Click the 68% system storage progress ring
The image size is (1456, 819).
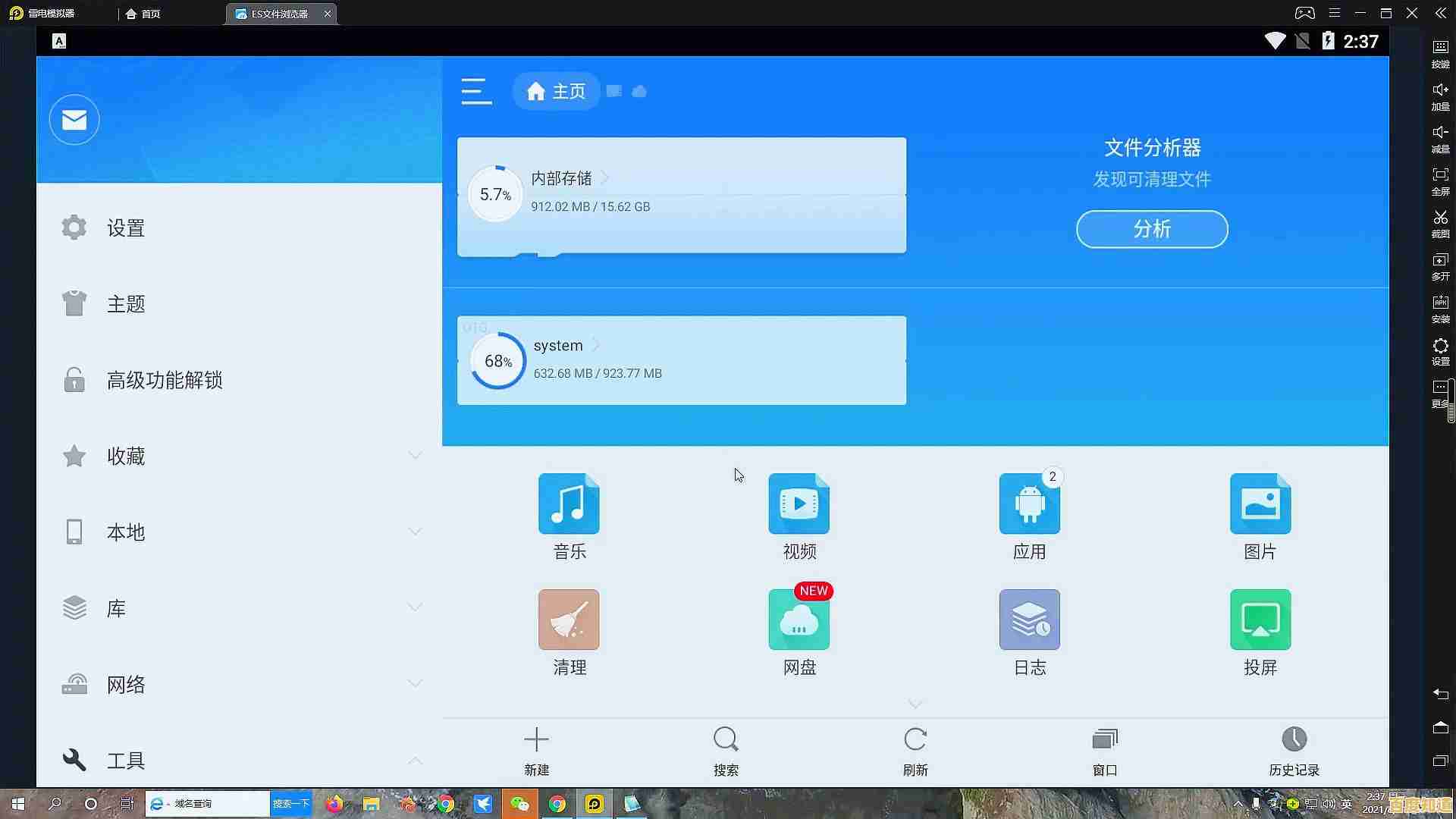[x=497, y=360]
